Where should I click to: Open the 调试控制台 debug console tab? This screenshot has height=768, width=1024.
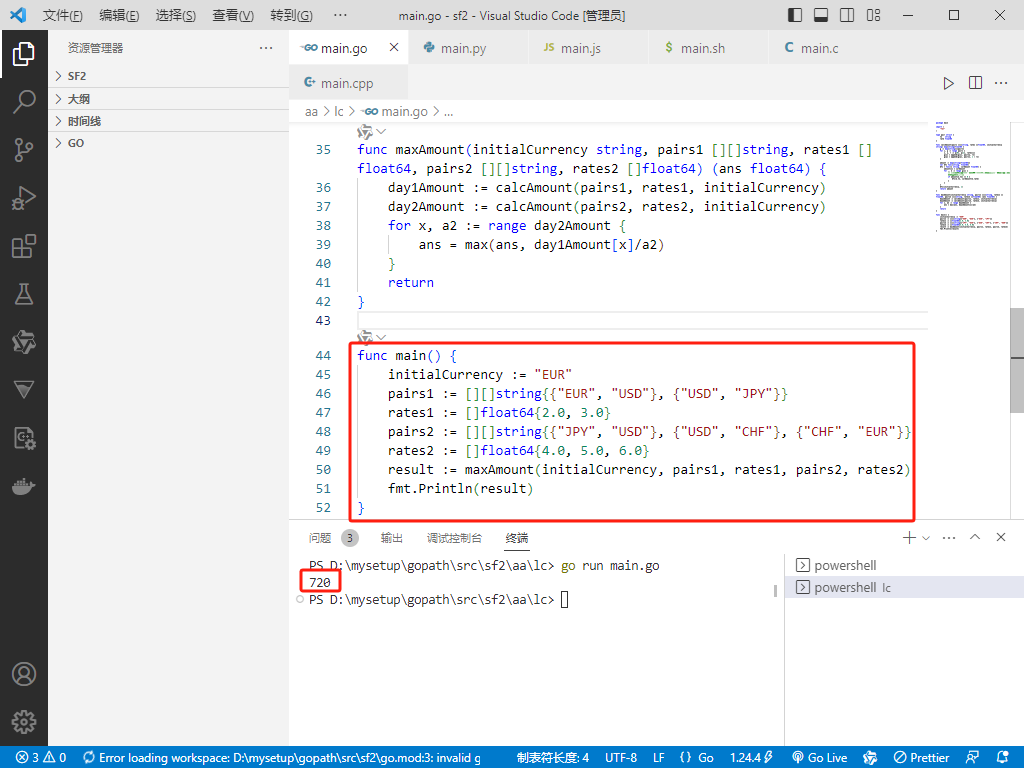click(455, 537)
